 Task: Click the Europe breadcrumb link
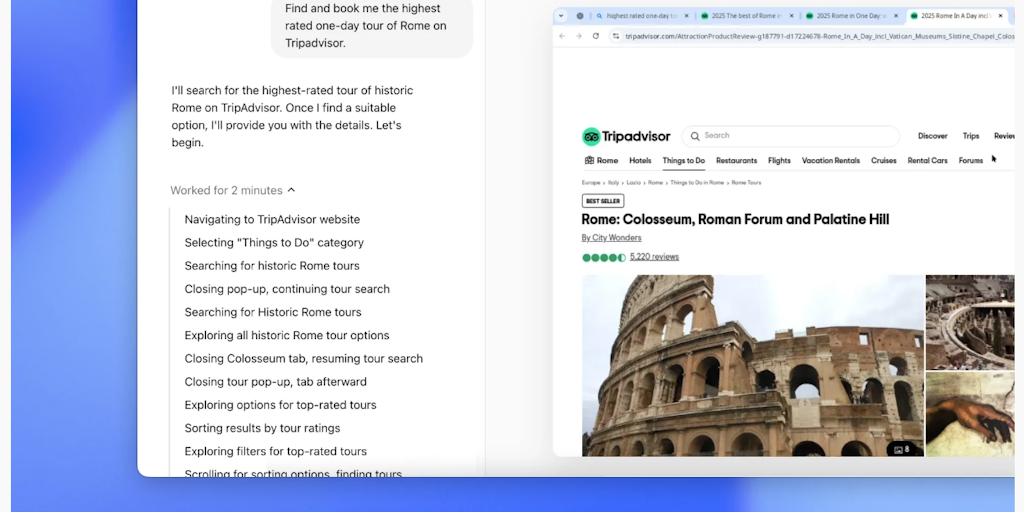(591, 183)
